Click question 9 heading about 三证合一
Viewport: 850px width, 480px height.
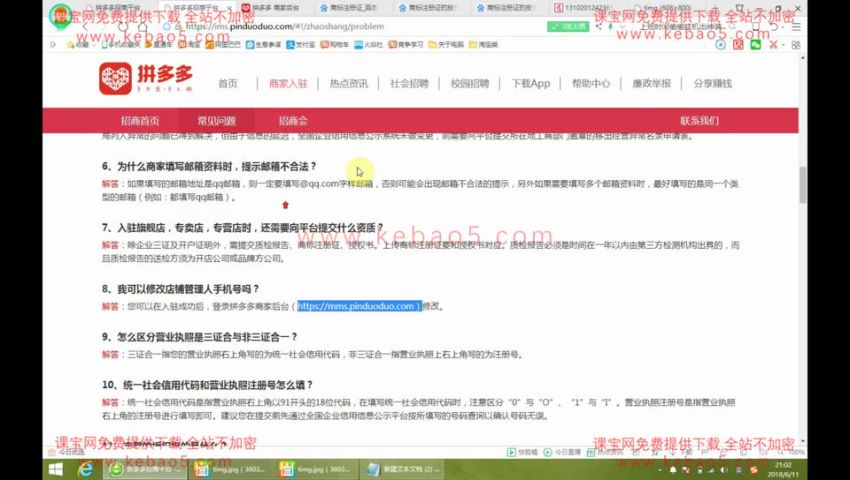tap(199, 337)
